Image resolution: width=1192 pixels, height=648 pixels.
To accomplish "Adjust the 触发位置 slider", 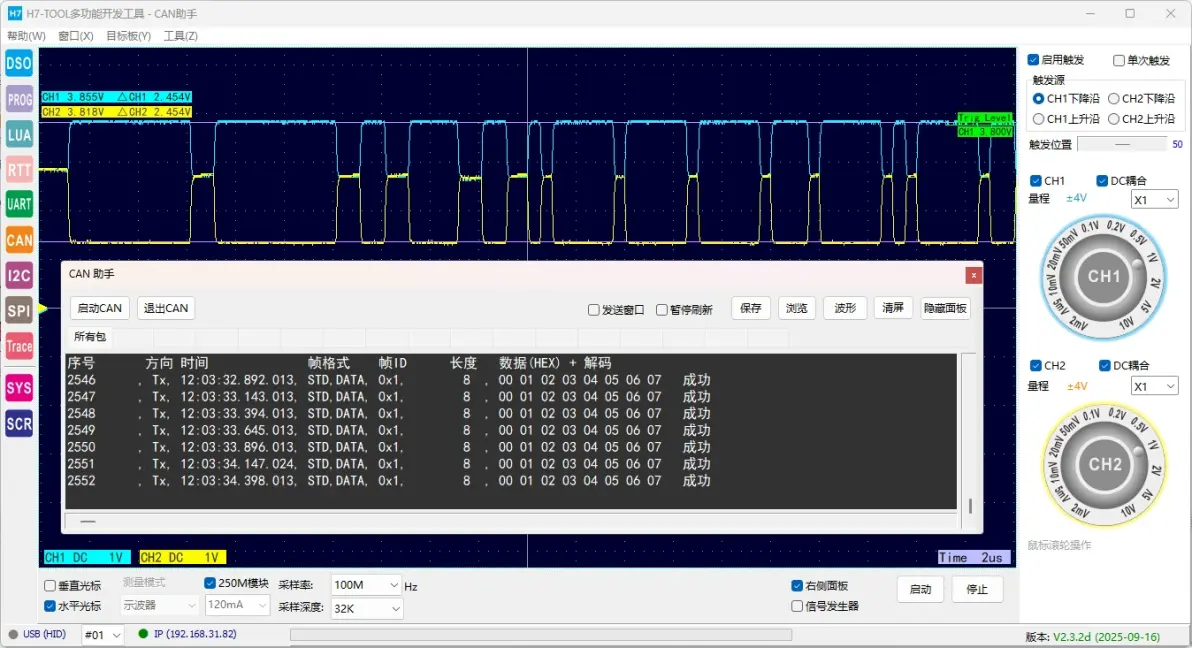I will point(1121,144).
